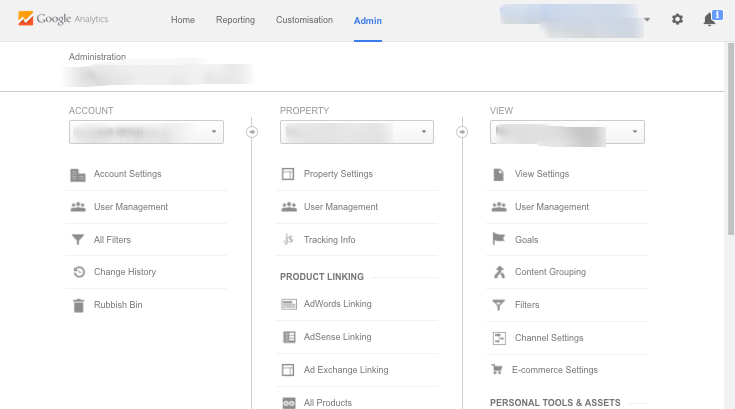
Task: Click the E-commerce Settings cart icon
Action: click(498, 370)
